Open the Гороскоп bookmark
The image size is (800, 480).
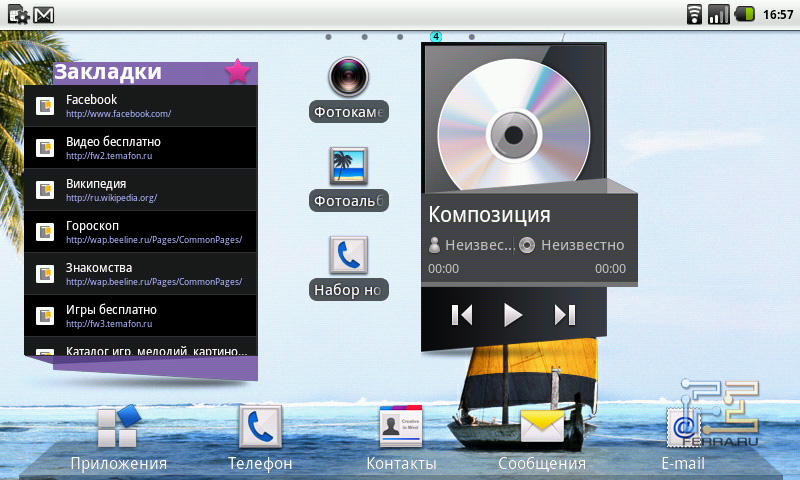coord(140,232)
